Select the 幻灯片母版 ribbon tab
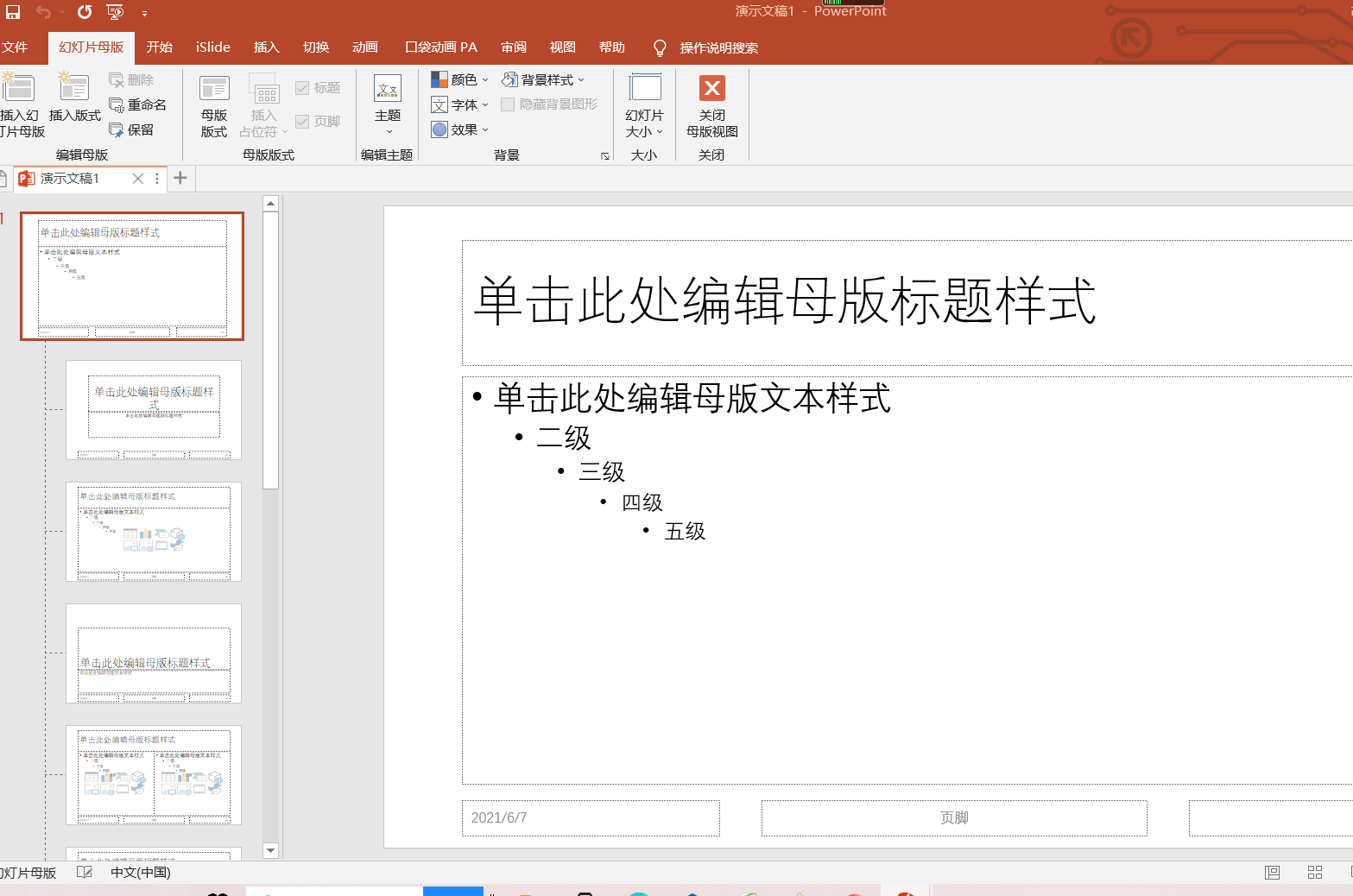 [91, 47]
